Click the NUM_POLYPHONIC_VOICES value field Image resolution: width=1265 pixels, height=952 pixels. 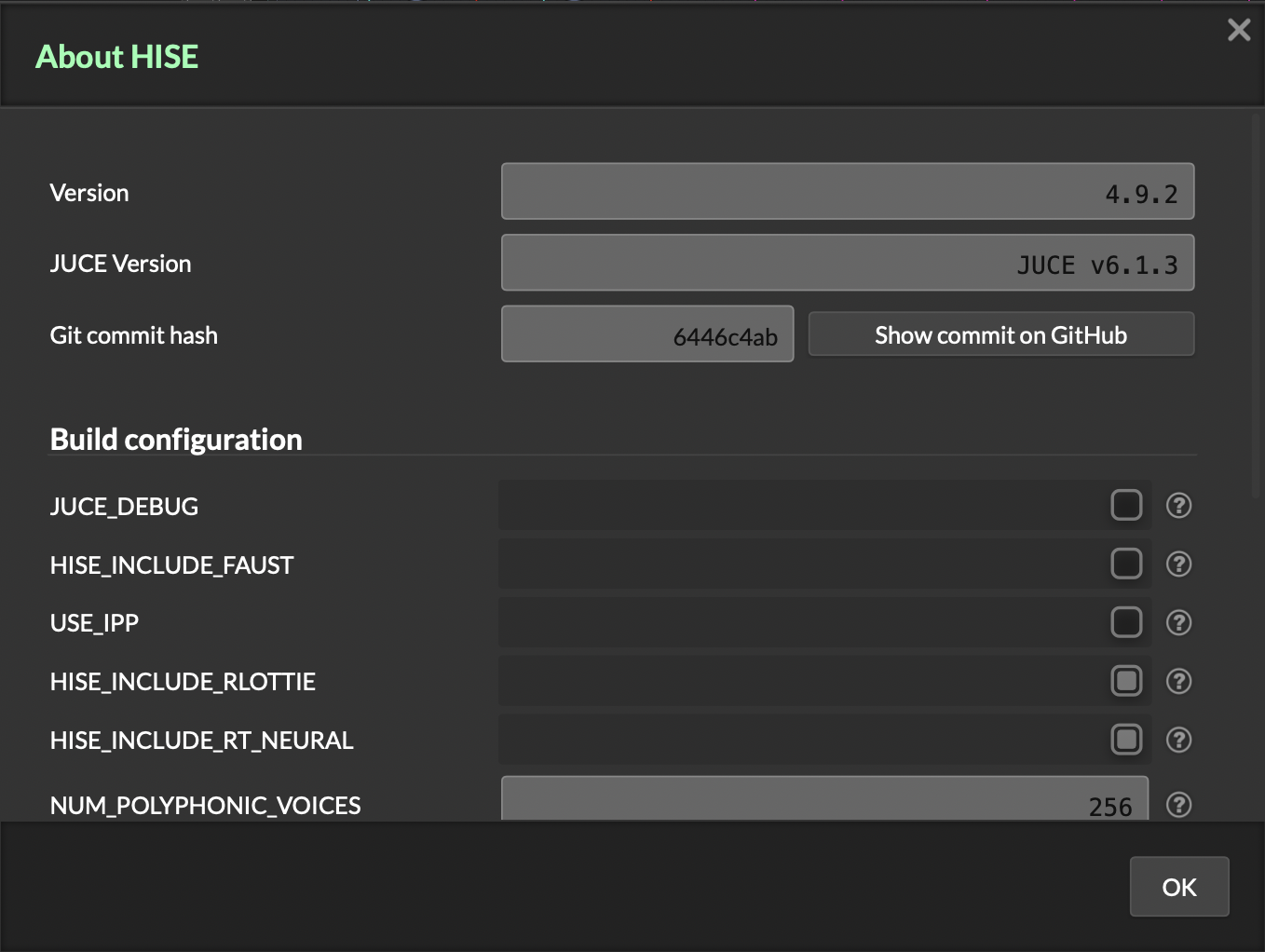[x=824, y=799]
